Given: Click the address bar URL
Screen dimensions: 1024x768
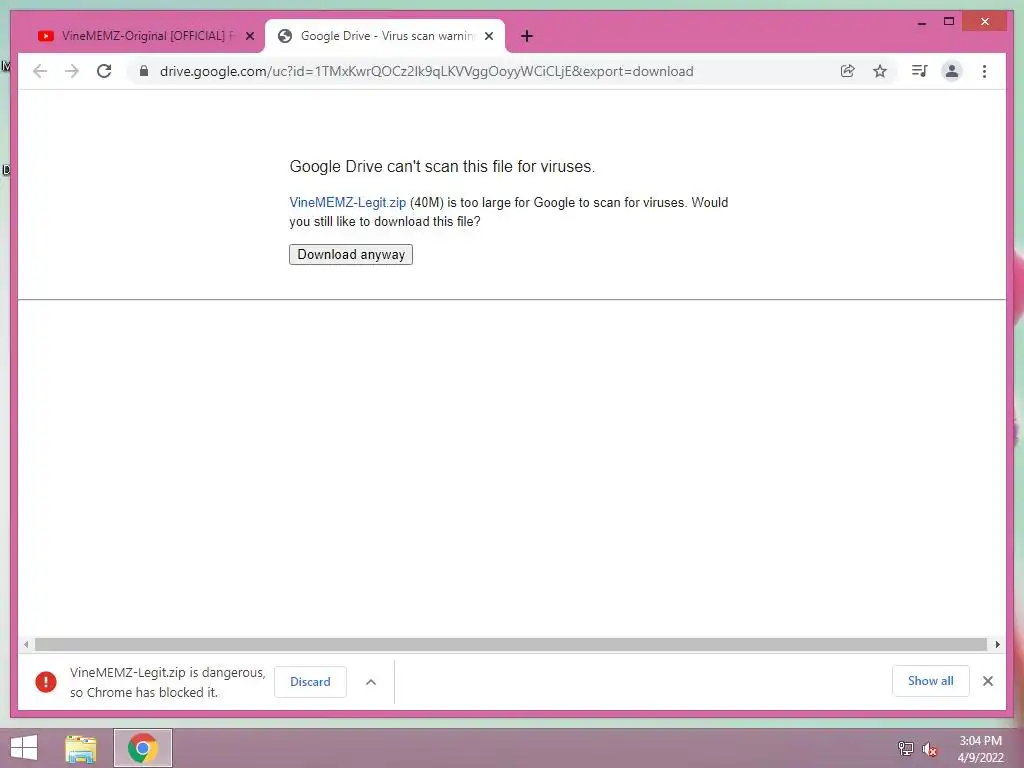Looking at the screenshot, I should click(x=426, y=71).
